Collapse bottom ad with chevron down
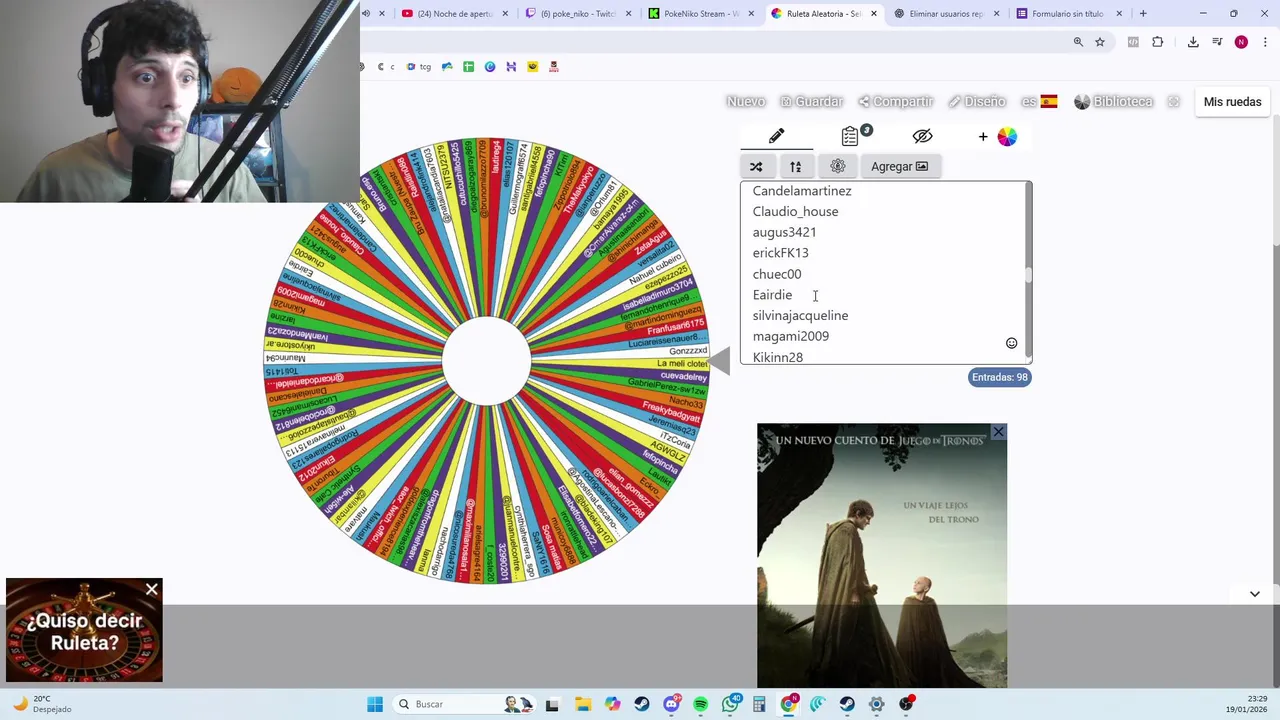Viewport: 1280px width, 720px height. click(1254, 594)
